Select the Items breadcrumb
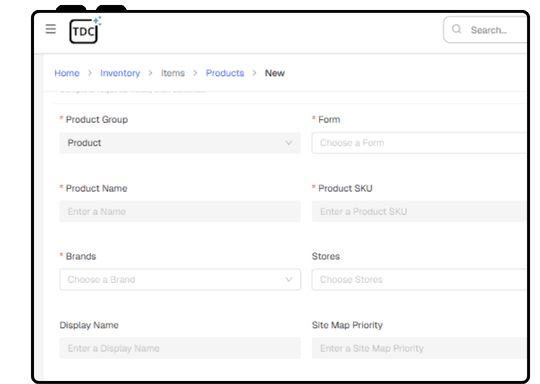This screenshot has width=540, height=384. [x=173, y=73]
